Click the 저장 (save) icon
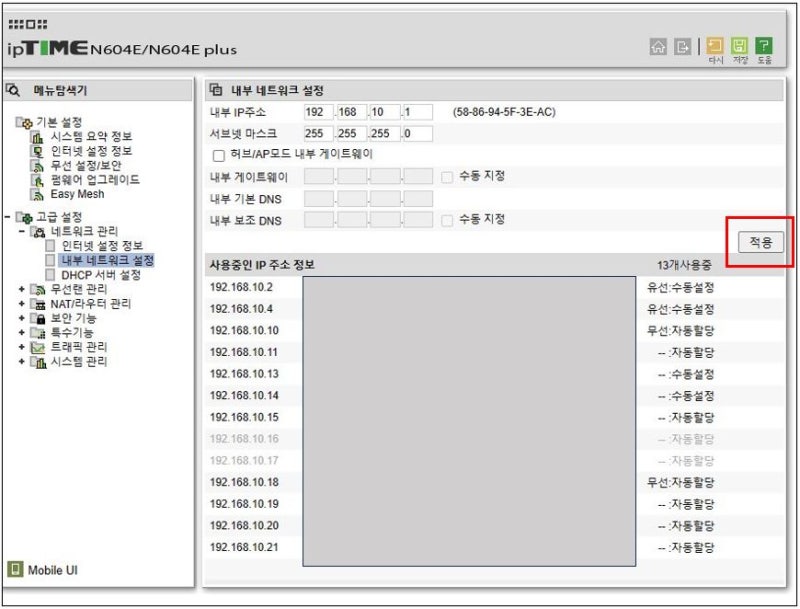The height and width of the screenshot is (609, 800). (x=740, y=47)
